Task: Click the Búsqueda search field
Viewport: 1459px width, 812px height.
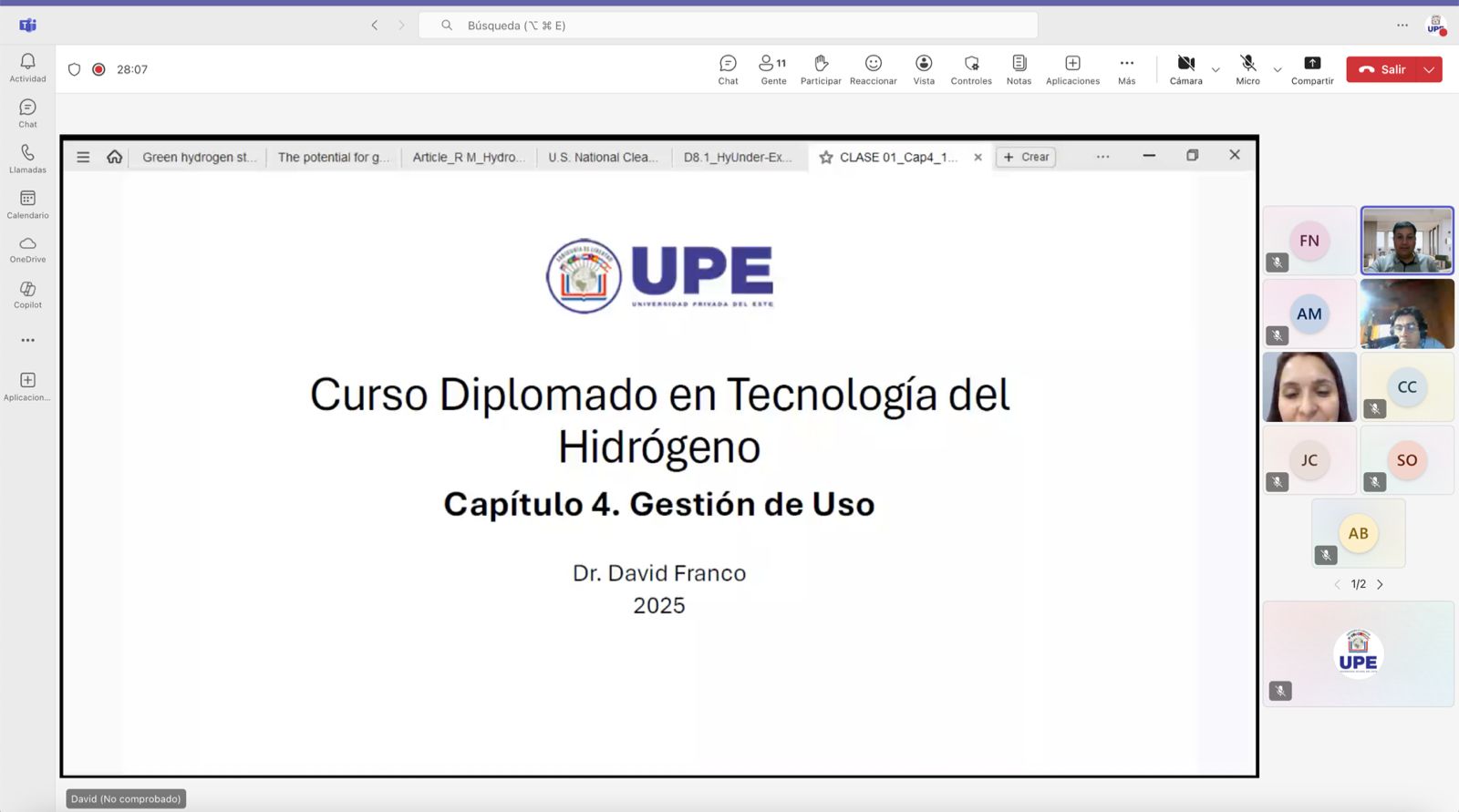Action: (728, 26)
